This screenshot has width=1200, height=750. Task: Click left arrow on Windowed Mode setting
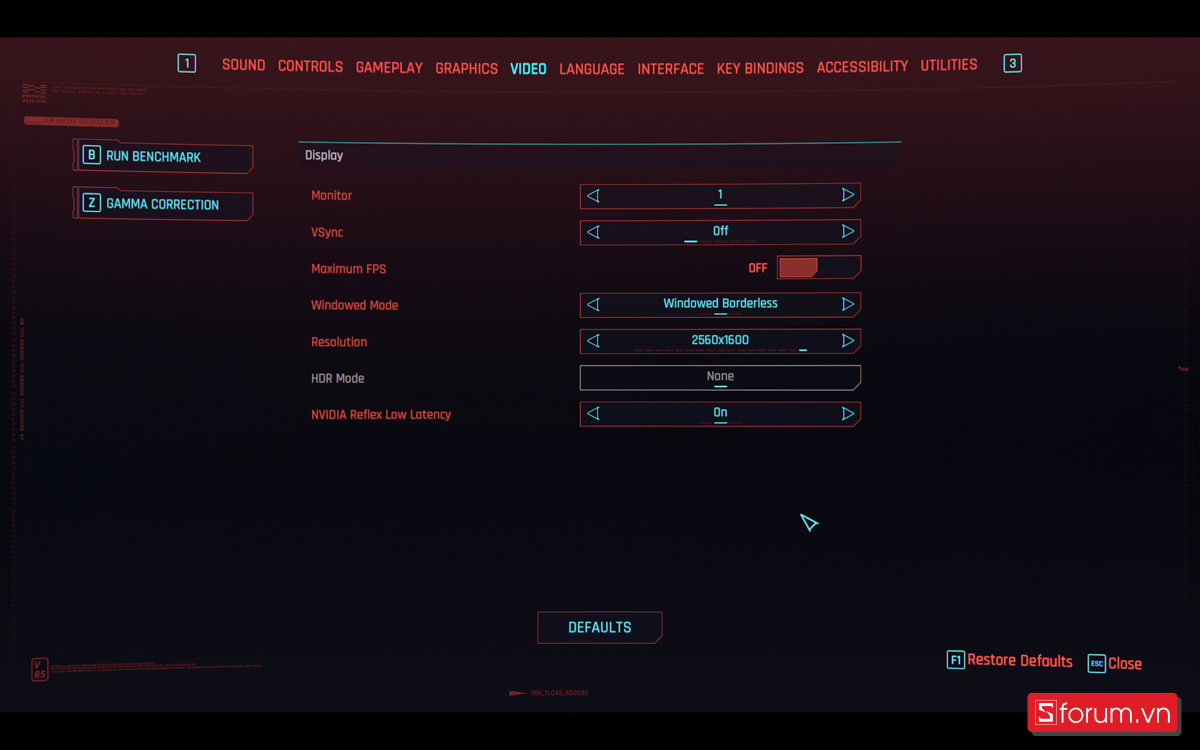click(x=593, y=304)
